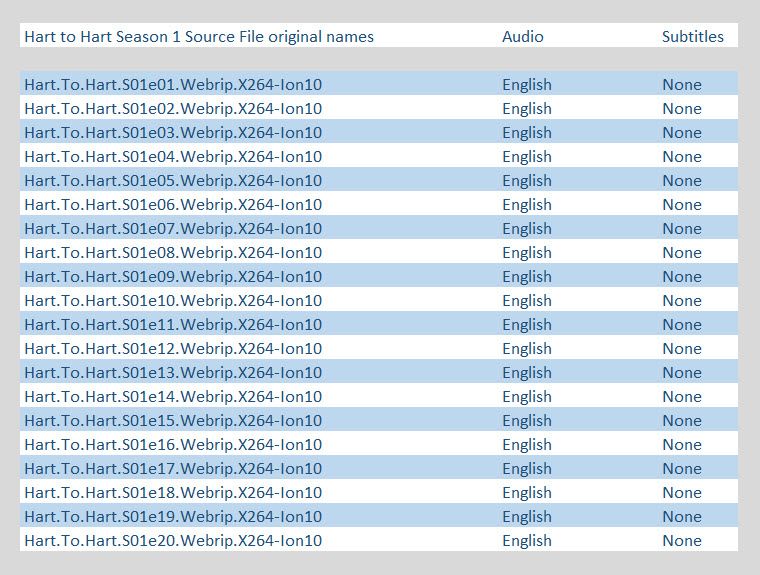Viewport: 760px width, 575px height.
Task: Click 'English' audio cell for S01e15
Action: point(527,420)
